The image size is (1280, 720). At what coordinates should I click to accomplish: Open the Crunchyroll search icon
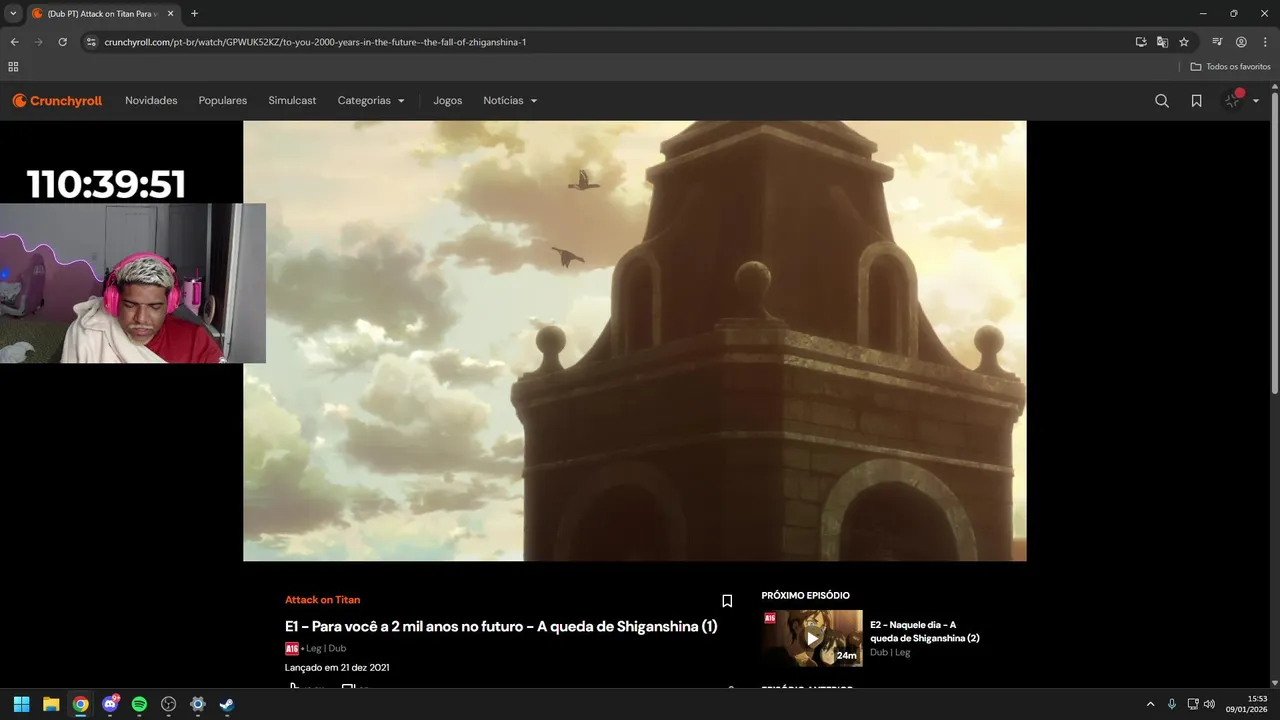click(1162, 101)
